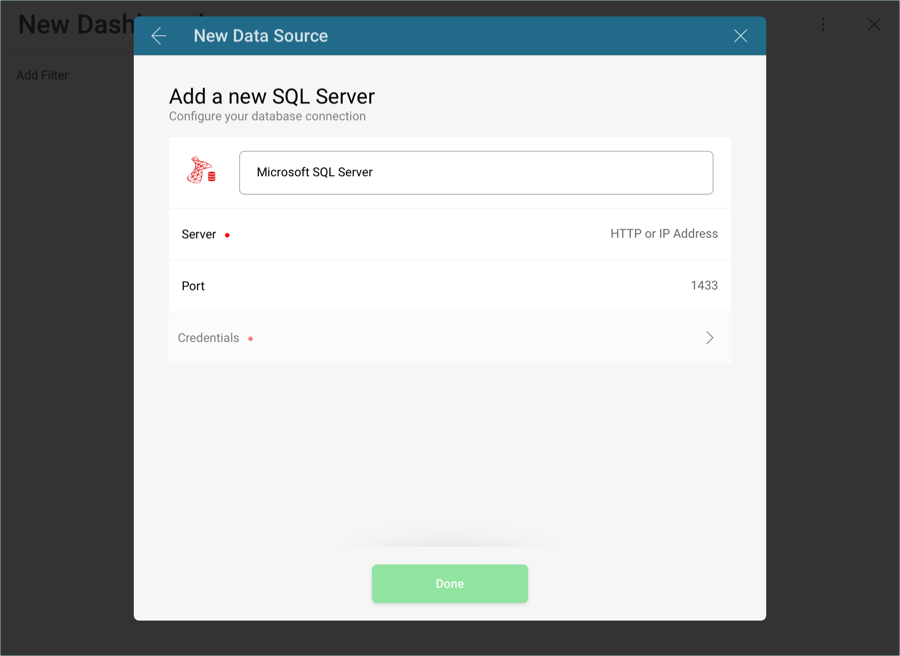Screen dimensions: 900x656
Task: Open the dashboard three-dot overflow menu
Action: 823,24
